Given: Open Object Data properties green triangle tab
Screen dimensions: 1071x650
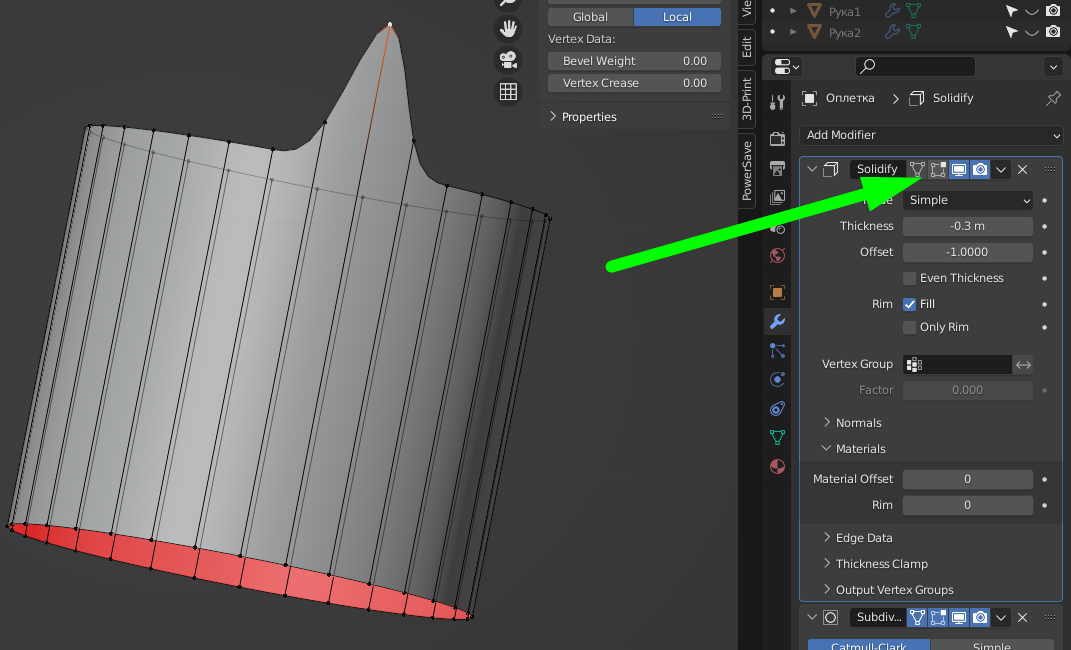Looking at the screenshot, I should click(777, 437).
